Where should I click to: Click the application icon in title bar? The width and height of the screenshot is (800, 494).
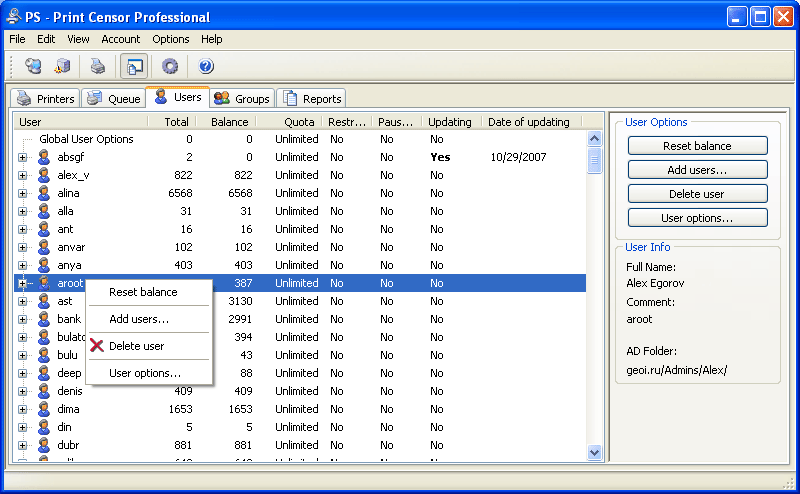click(x=13, y=17)
